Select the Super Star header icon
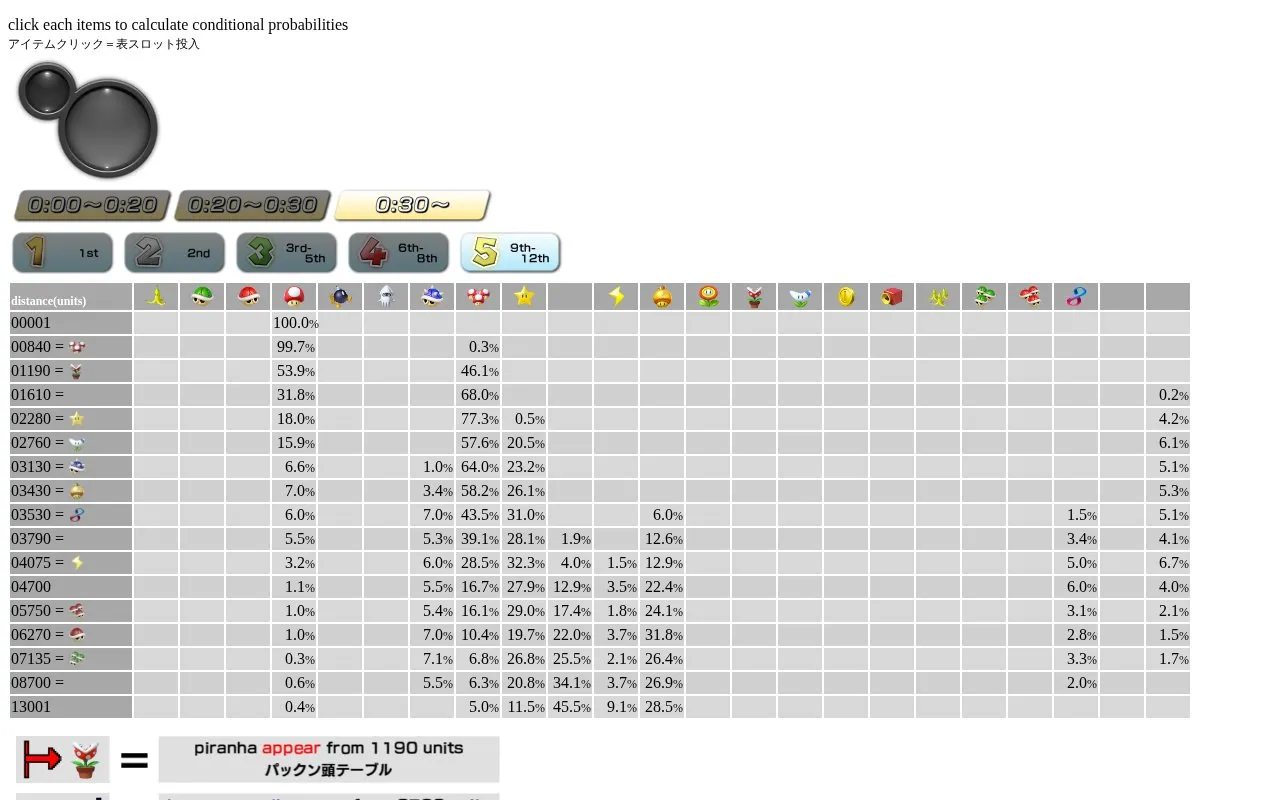This screenshot has width=1280, height=800. [524, 296]
